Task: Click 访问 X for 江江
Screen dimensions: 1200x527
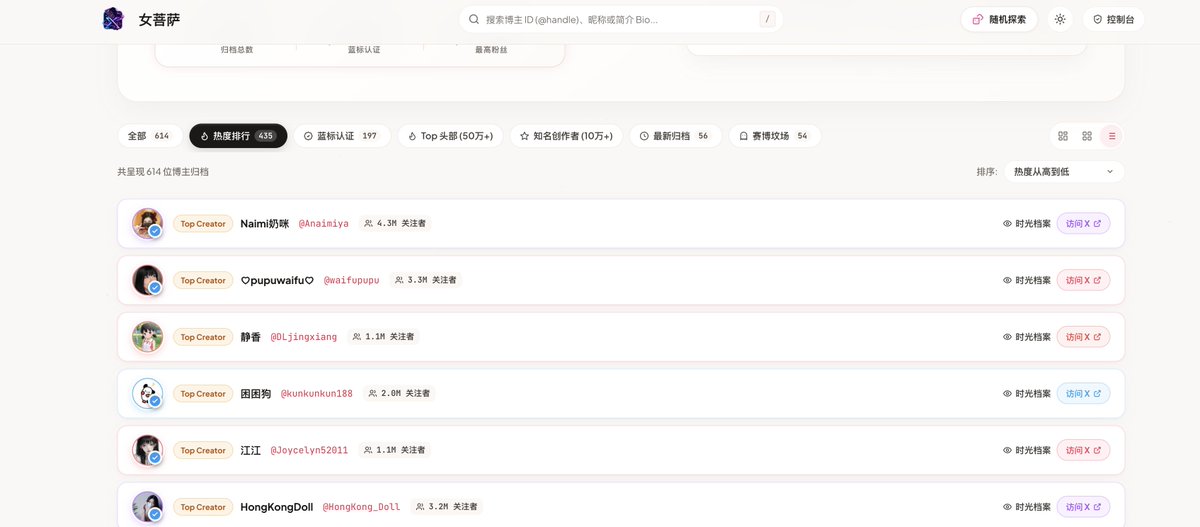Action: [1083, 451]
